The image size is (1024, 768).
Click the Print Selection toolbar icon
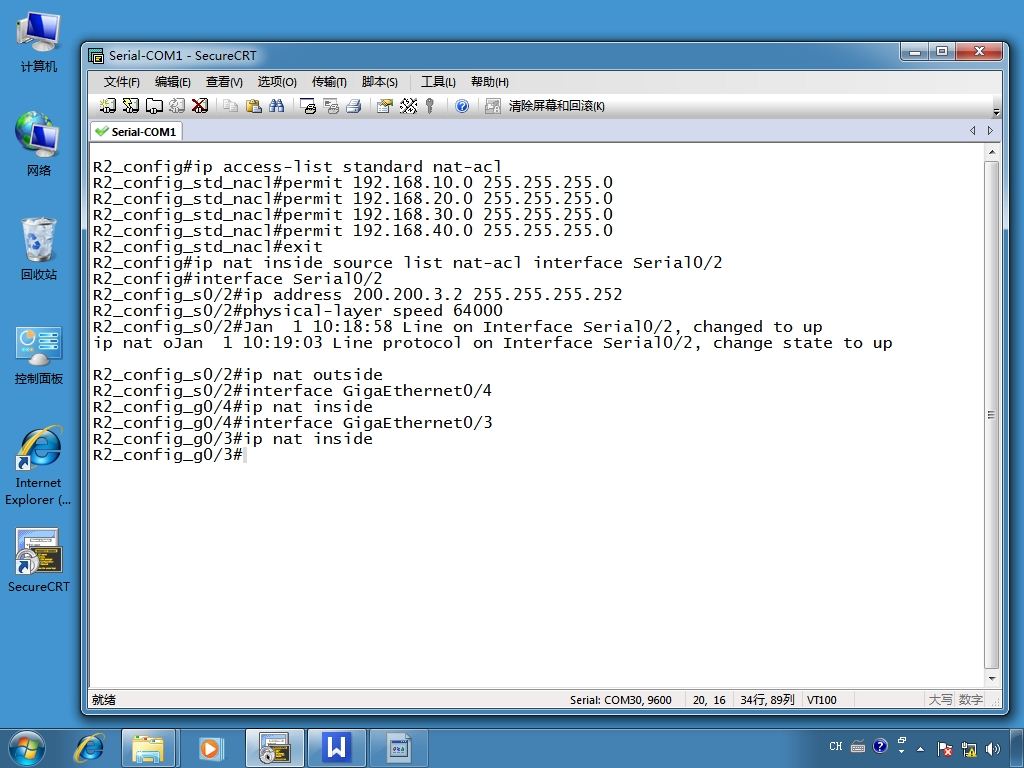(x=331, y=106)
